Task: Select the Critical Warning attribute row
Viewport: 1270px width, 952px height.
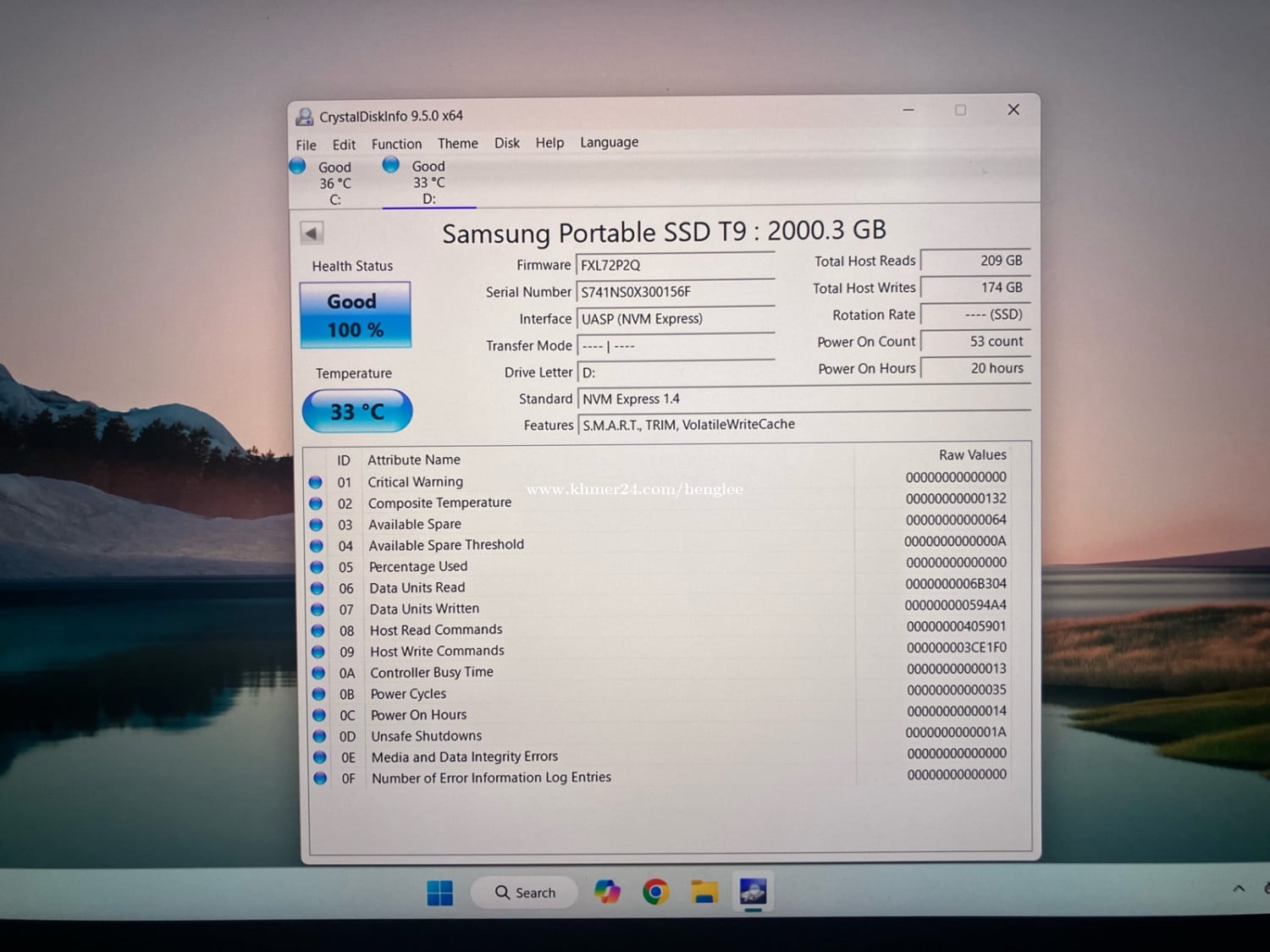Action: (415, 482)
